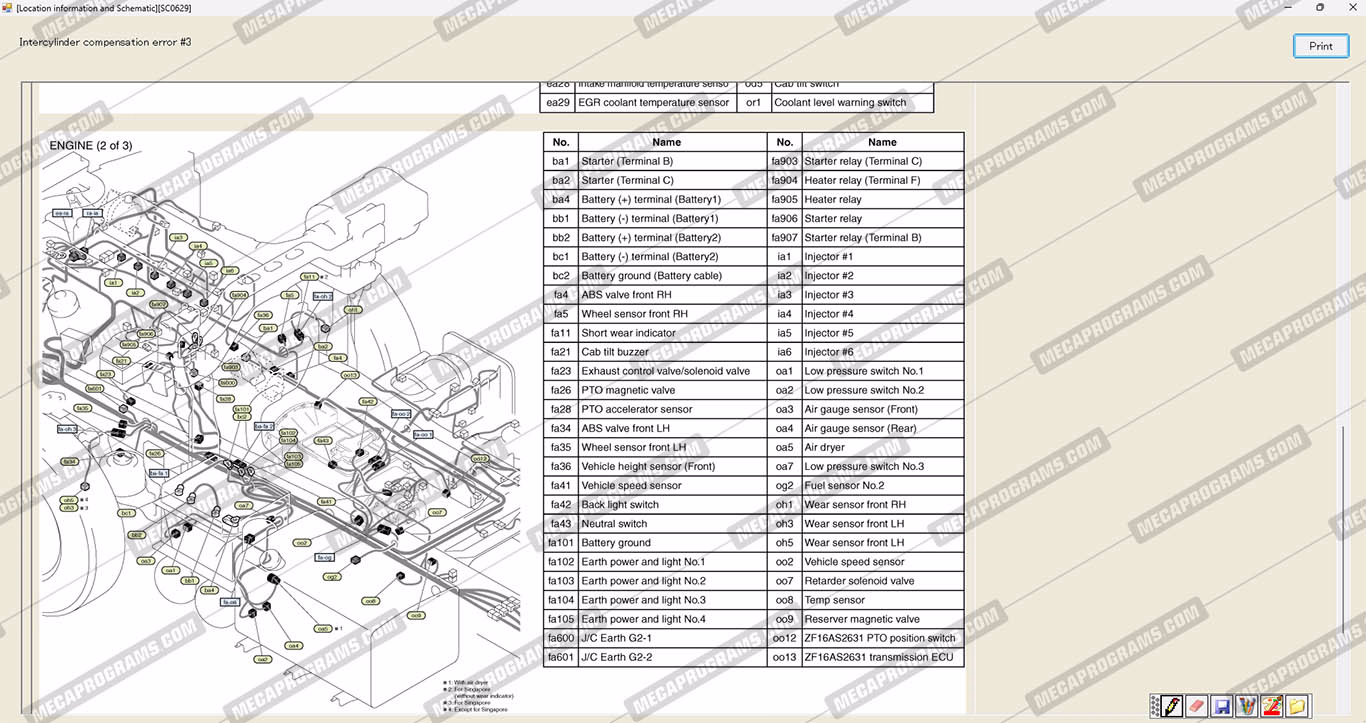Minimize the Location information window

pyautogui.click(x=1290, y=8)
